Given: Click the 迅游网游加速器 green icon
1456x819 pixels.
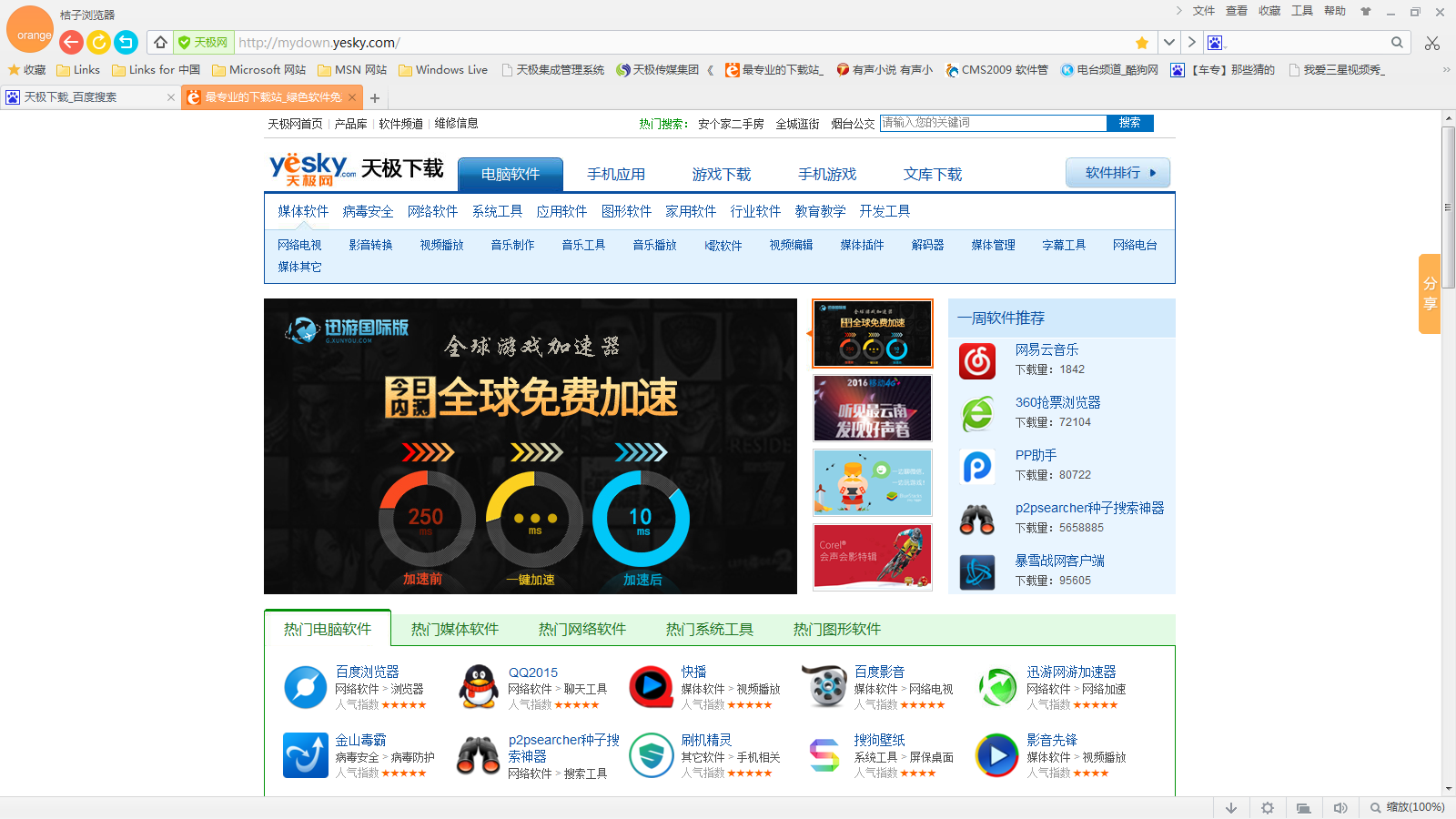Looking at the screenshot, I should (997, 687).
